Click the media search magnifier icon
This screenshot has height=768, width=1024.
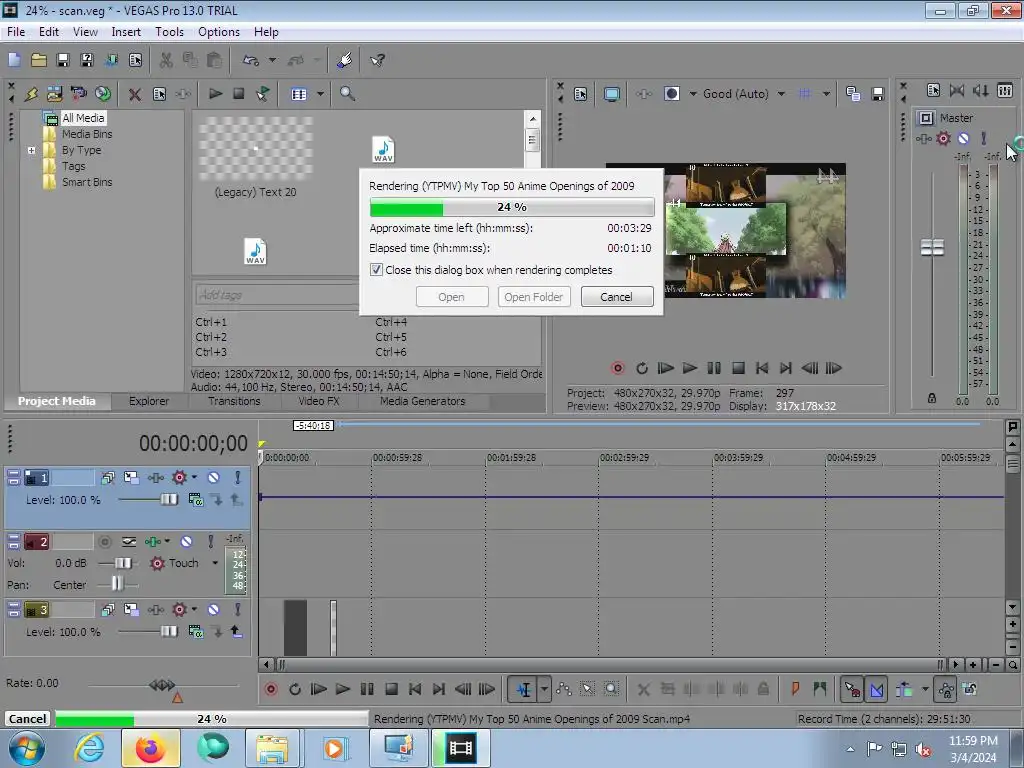(x=347, y=94)
